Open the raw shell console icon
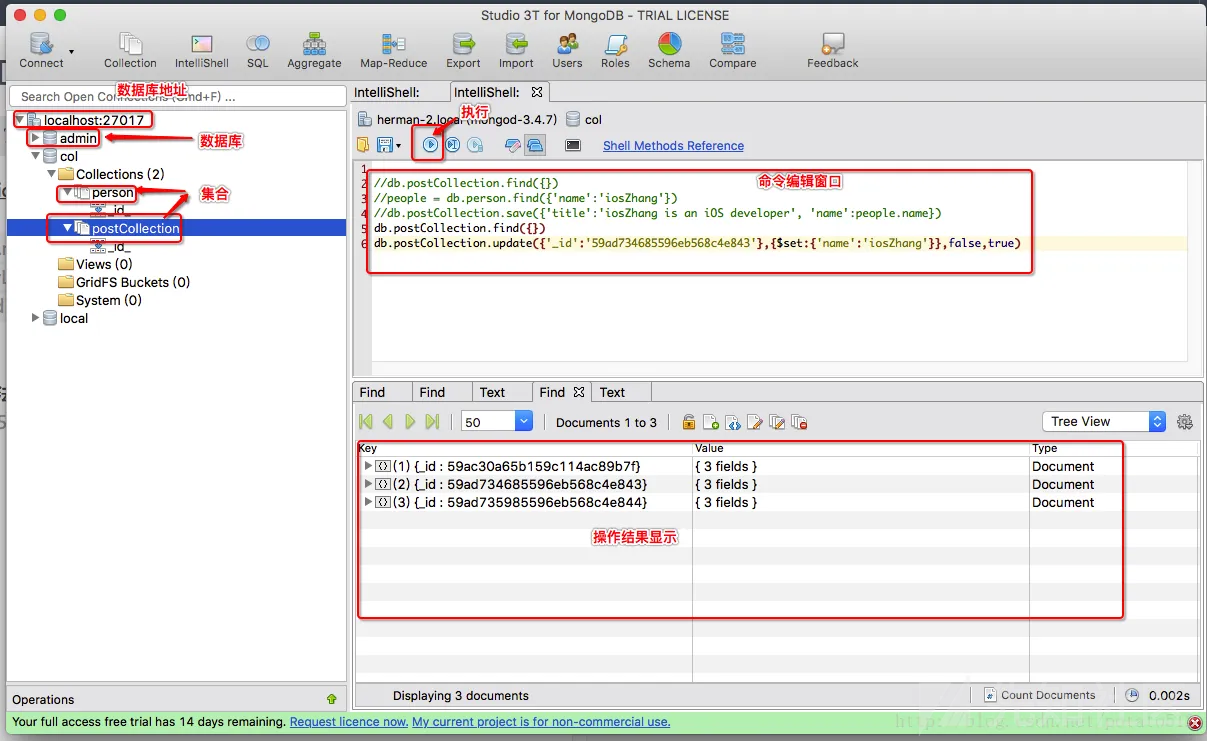Screen dimensions: 1207x741 point(573,145)
